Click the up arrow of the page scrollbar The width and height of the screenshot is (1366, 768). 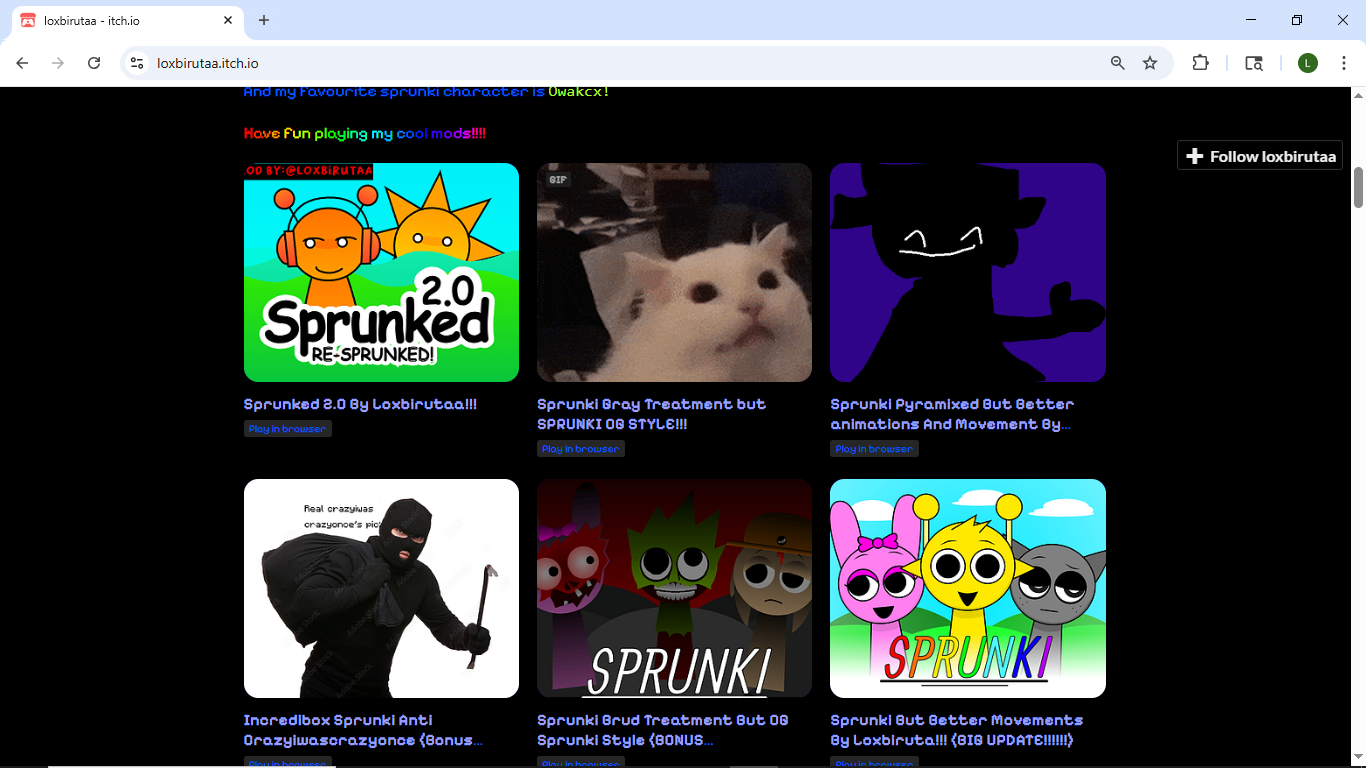pos(1358,95)
